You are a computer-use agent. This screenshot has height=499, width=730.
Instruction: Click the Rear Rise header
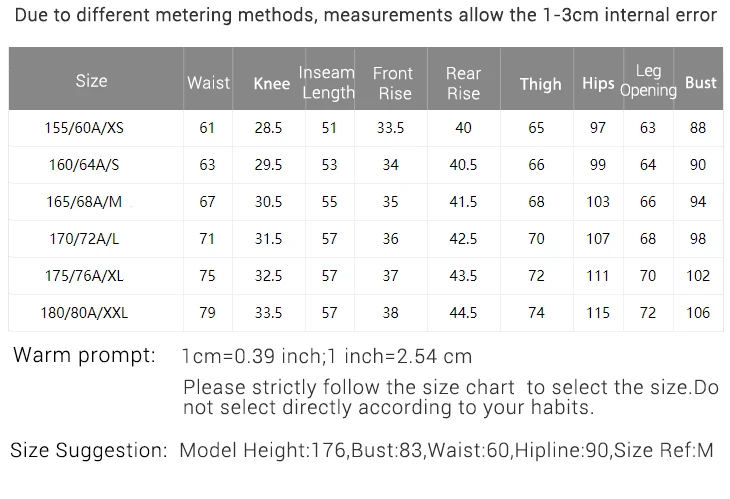(x=463, y=83)
